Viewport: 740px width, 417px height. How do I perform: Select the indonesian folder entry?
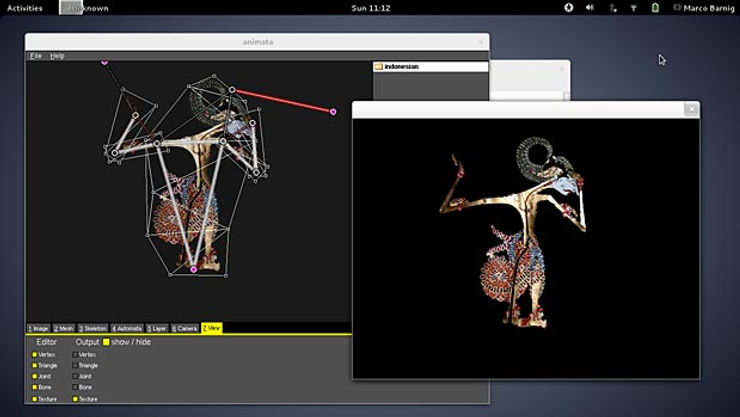coord(430,67)
